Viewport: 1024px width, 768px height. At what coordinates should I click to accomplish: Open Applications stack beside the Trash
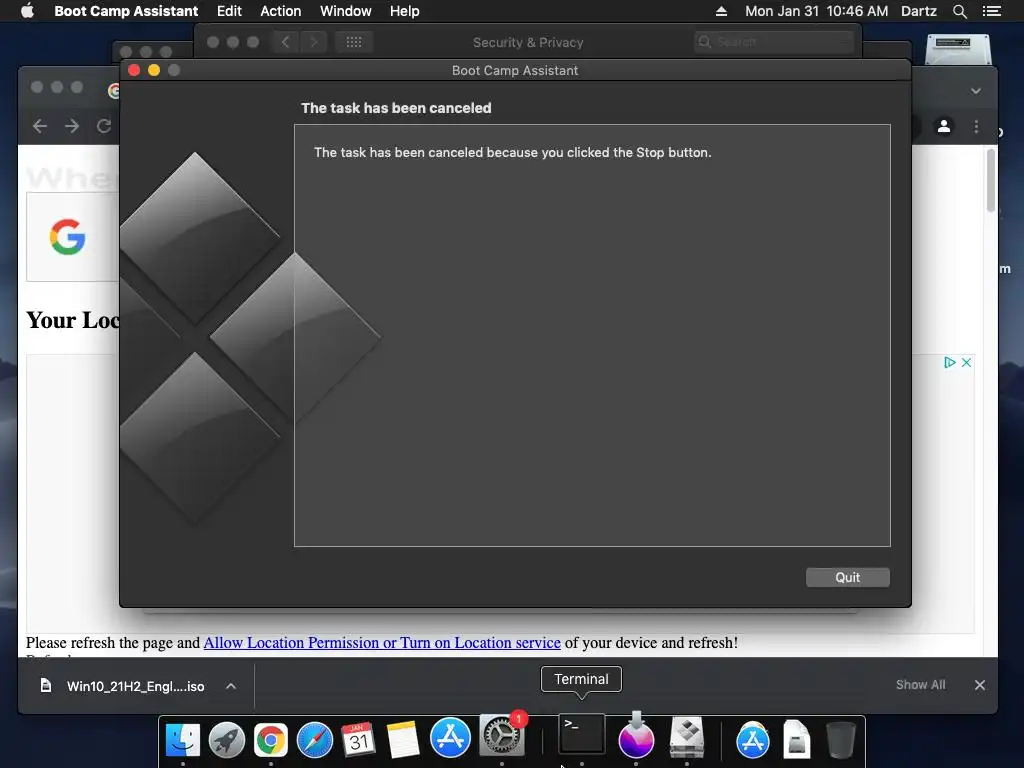click(753, 739)
